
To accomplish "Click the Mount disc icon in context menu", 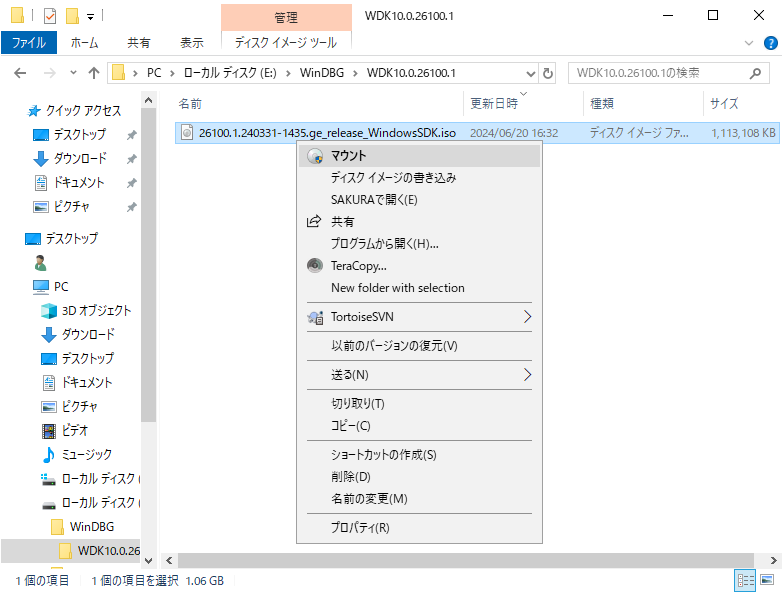I will point(315,156).
